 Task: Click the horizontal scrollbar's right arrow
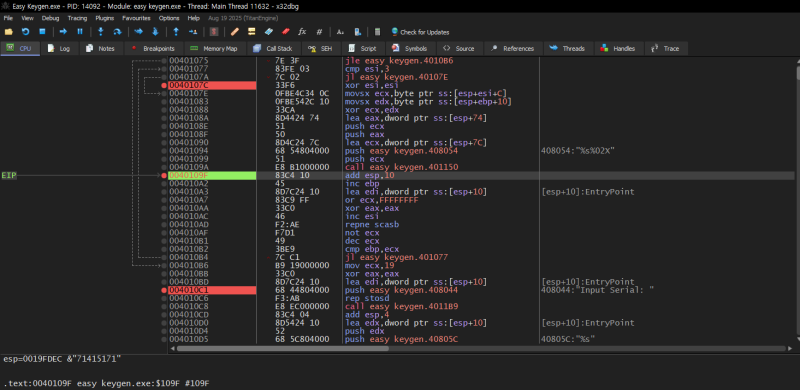[x=789, y=349]
